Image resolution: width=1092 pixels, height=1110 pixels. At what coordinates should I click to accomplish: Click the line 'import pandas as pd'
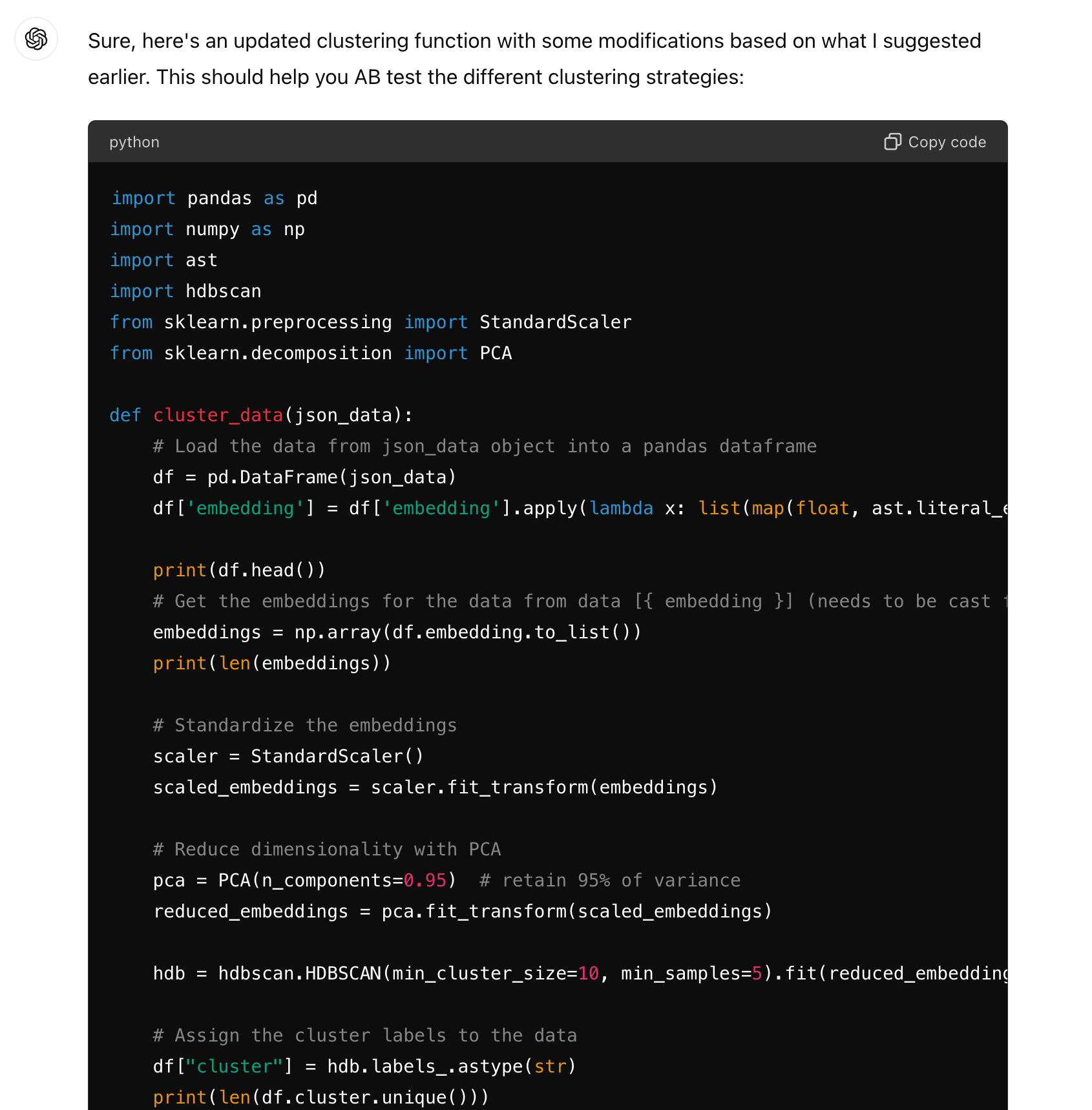pyautogui.click(x=214, y=198)
